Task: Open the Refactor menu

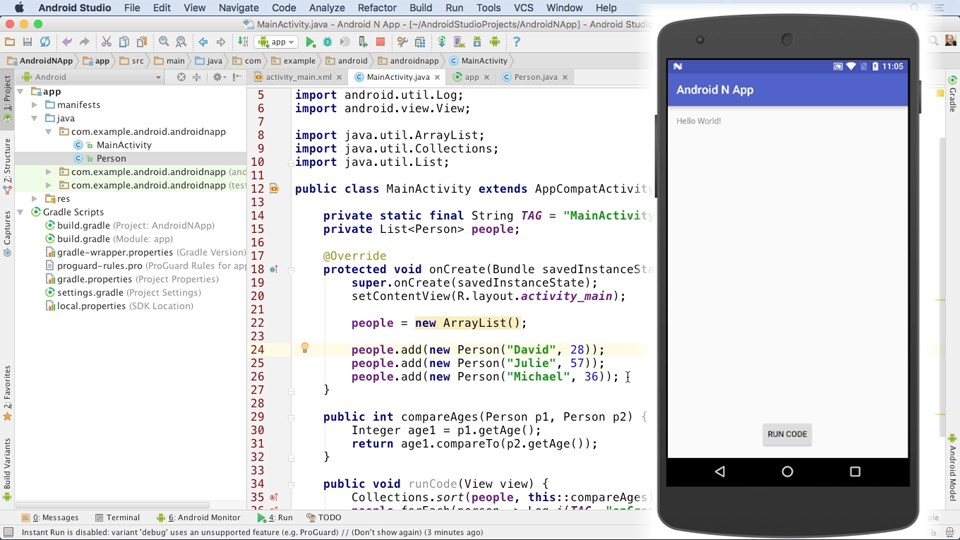Action: (377, 8)
